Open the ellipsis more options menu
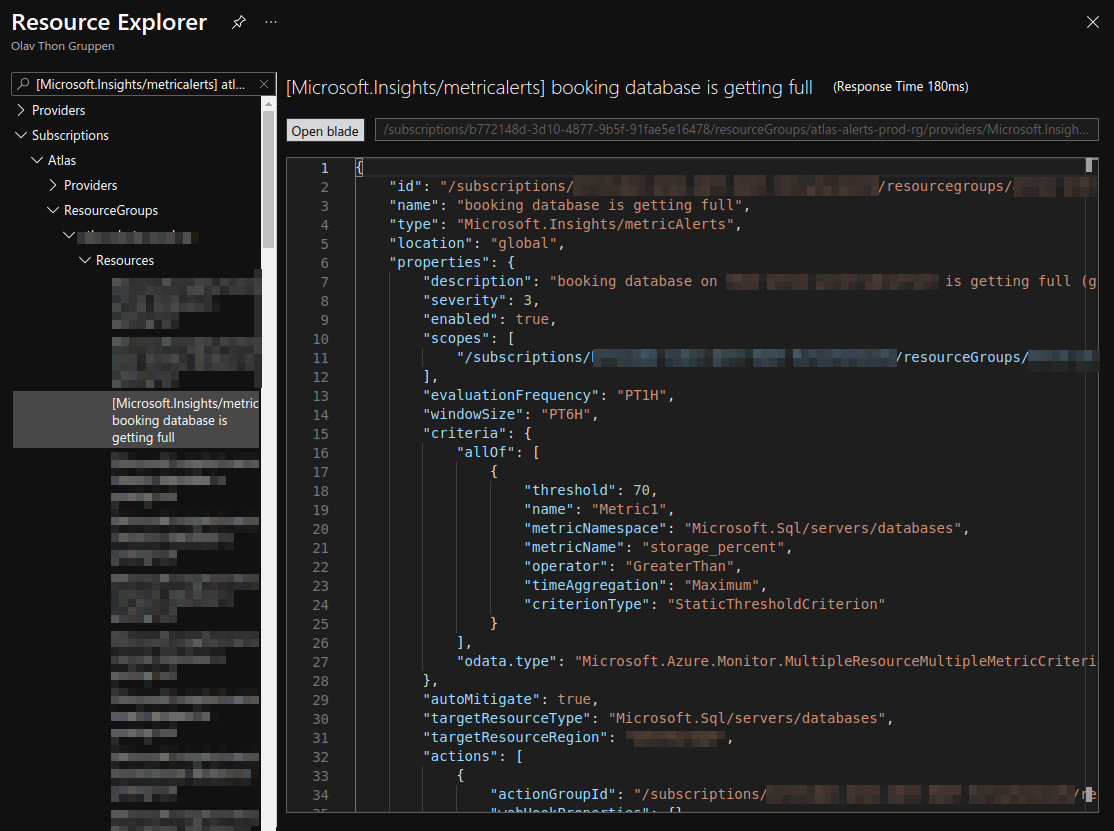This screenshot has width=1114, height=831. click(270, 21)
